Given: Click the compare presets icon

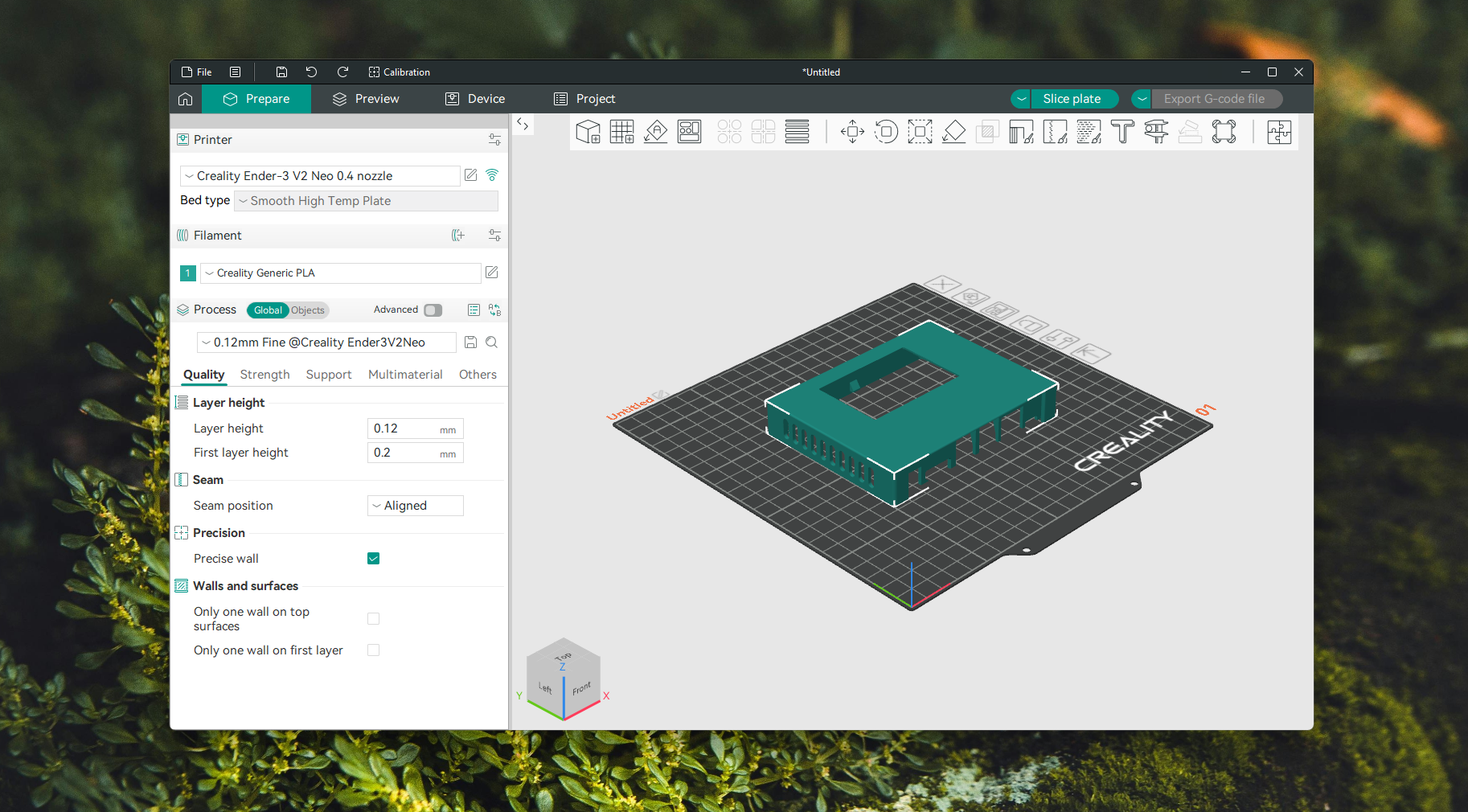Looking at the screenshot, I should pos(494,310).
